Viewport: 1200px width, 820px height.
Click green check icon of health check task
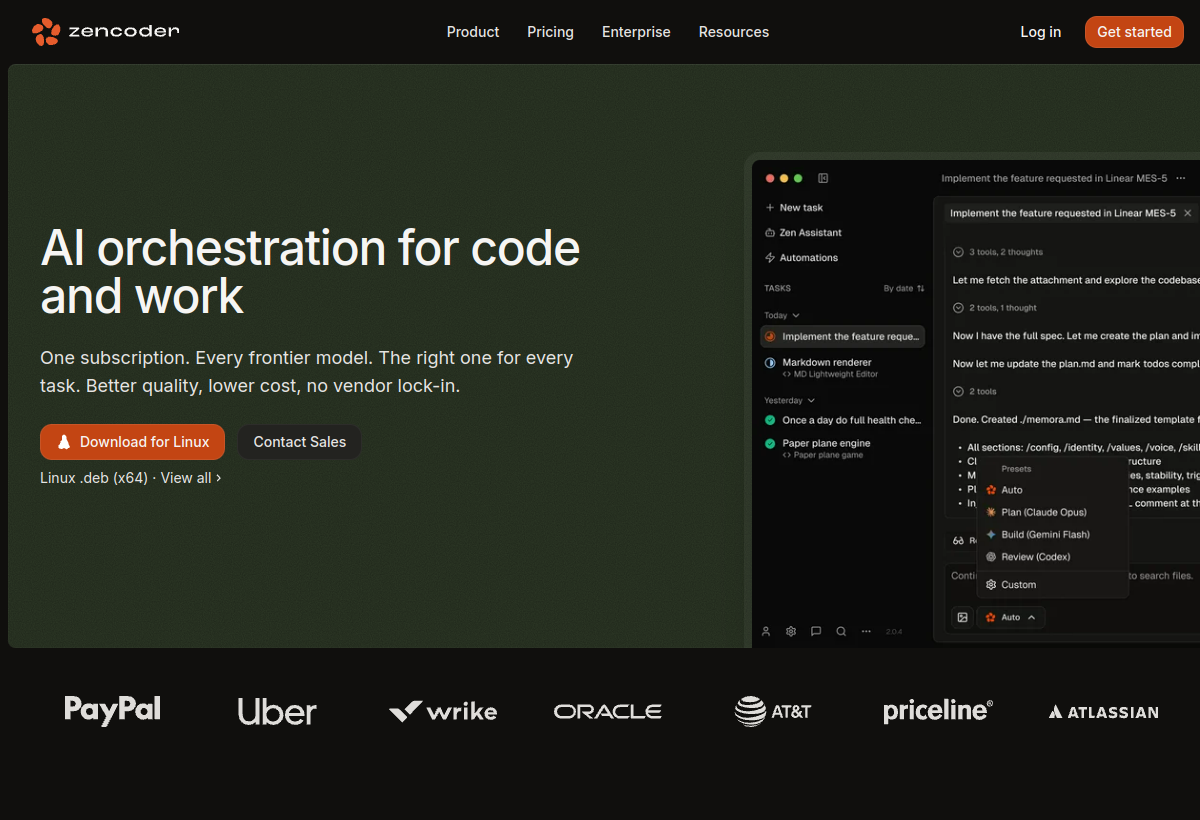[770, 420]
